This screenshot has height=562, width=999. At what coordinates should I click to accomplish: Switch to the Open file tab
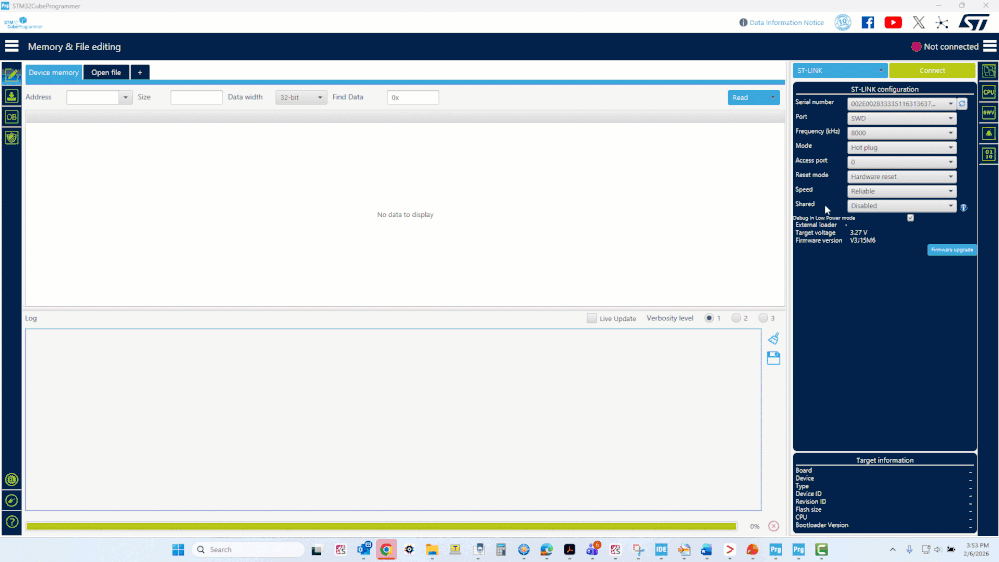coord(106,73)
